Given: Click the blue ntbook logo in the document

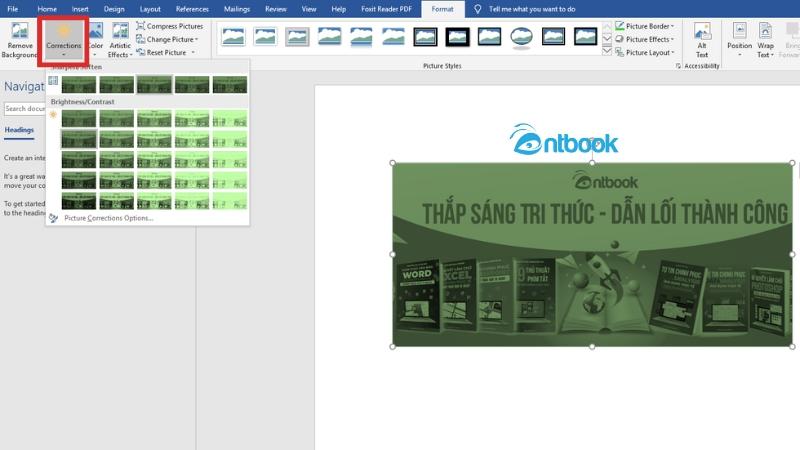Looking at the screenshot, I should 563,139.
